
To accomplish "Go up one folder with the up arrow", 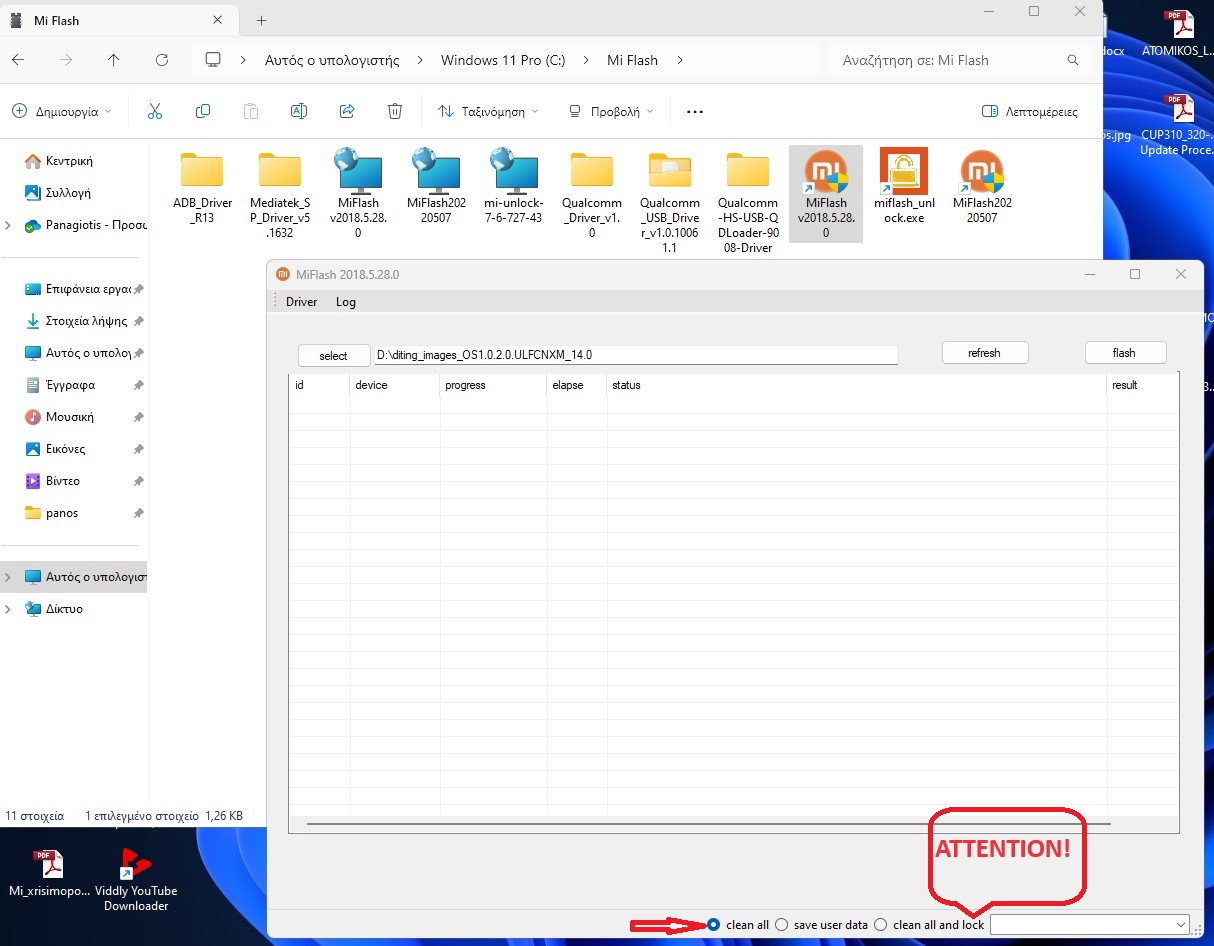I will (113, 60).
